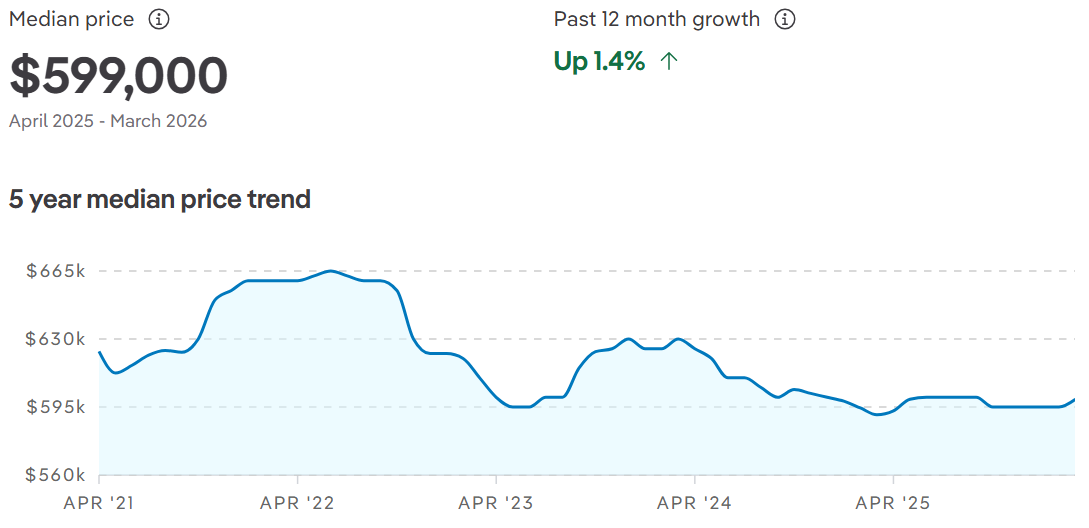Click the $630k y-axis label
The width and height of the screenshot is (1089, 528).
(55, 339)
